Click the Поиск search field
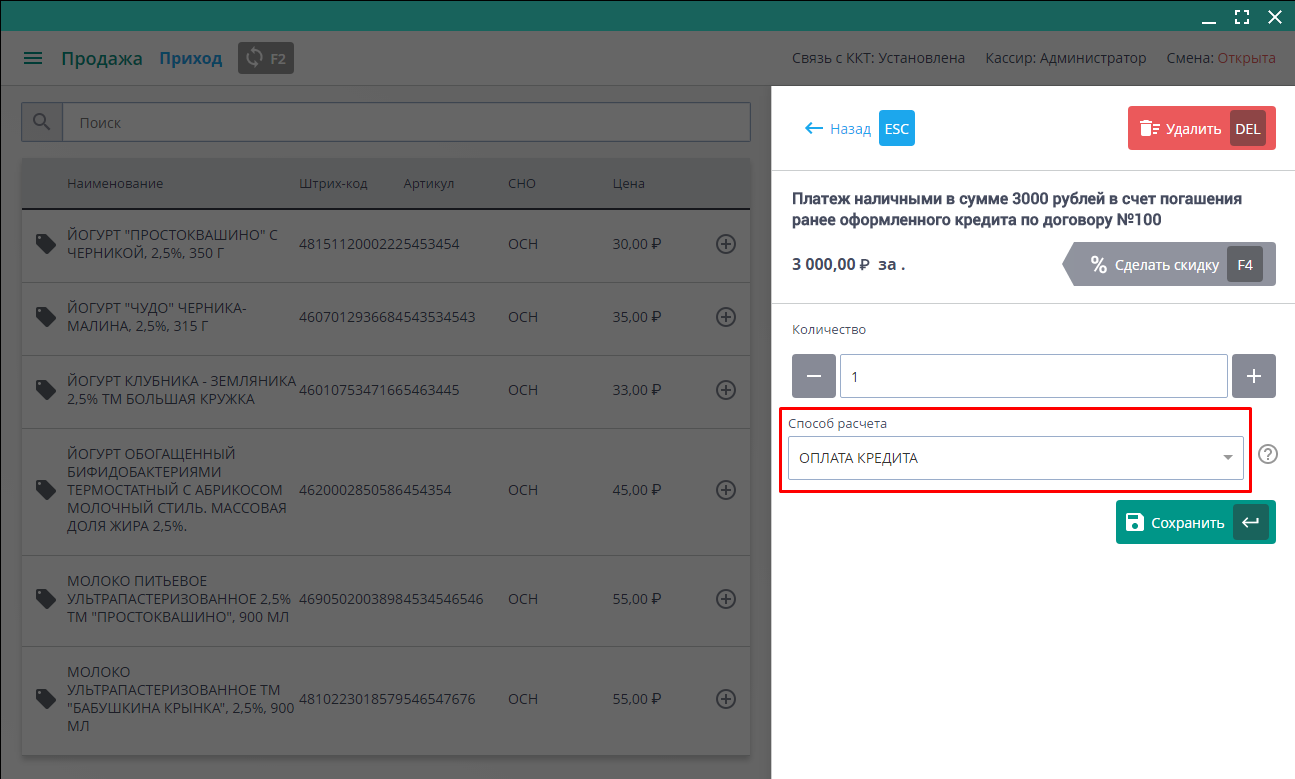 pyautogui.click(x=406, y=122)
